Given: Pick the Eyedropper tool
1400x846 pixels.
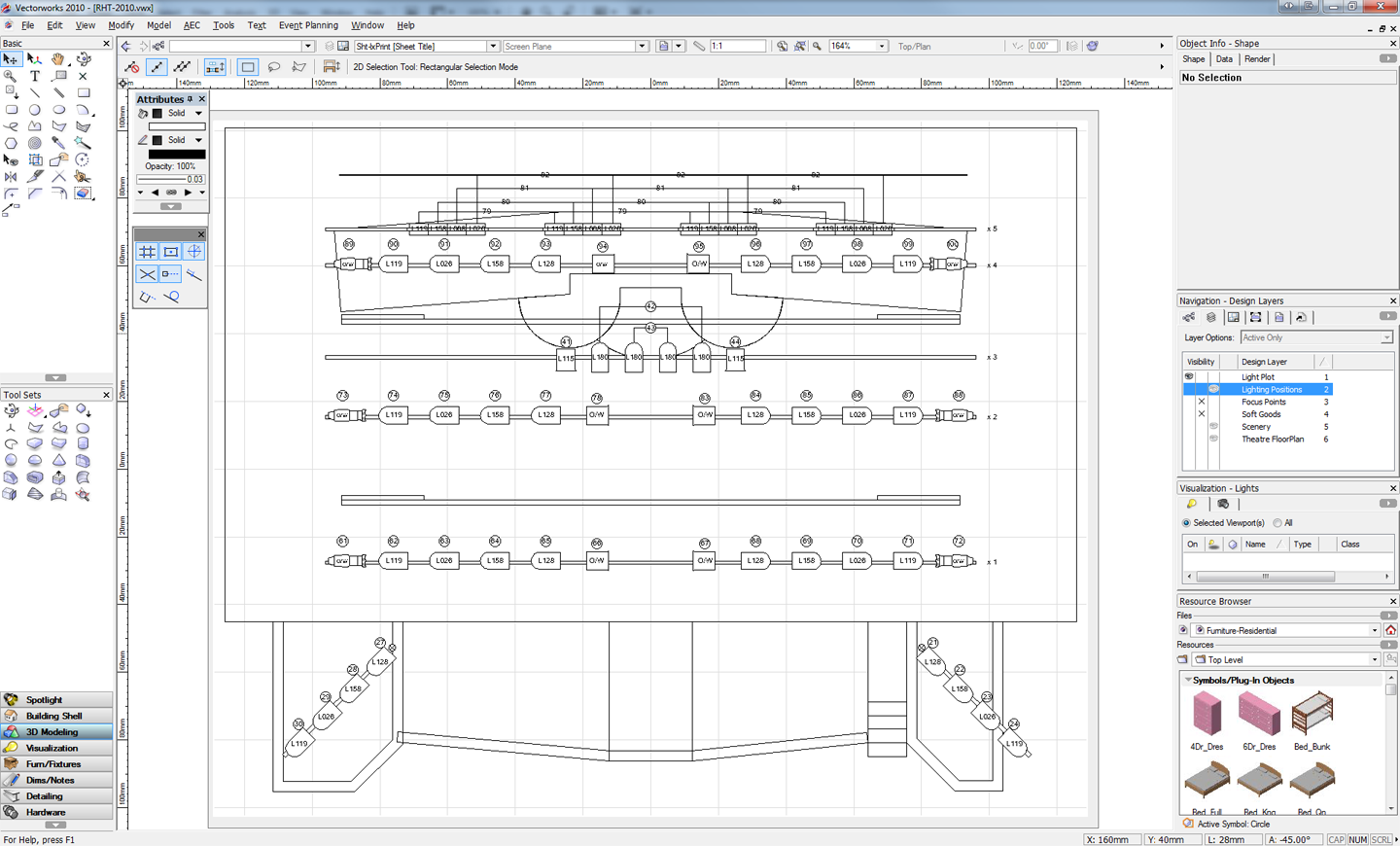Looking at the screenshot, I should 58,142.
